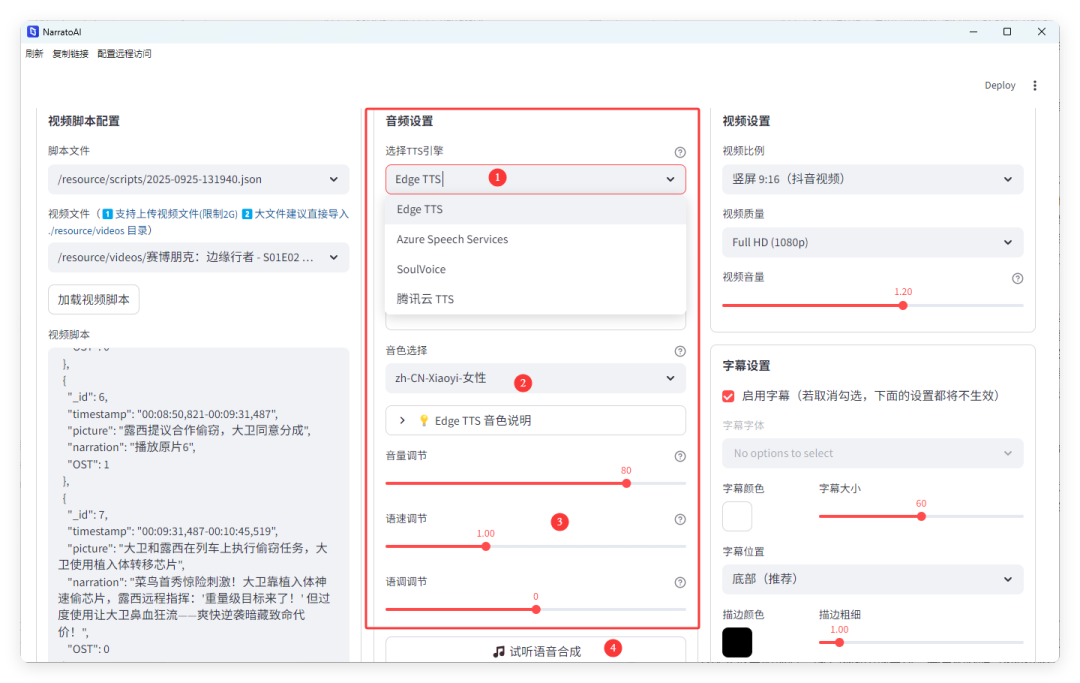Screen dimensions: 1080x683
Task: Click the help icon beside 音色选择
Action: [x=680, y=351]
